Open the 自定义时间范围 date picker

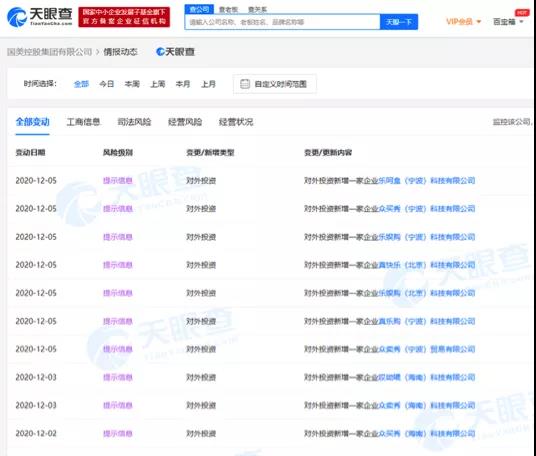(x=275, y=84)
